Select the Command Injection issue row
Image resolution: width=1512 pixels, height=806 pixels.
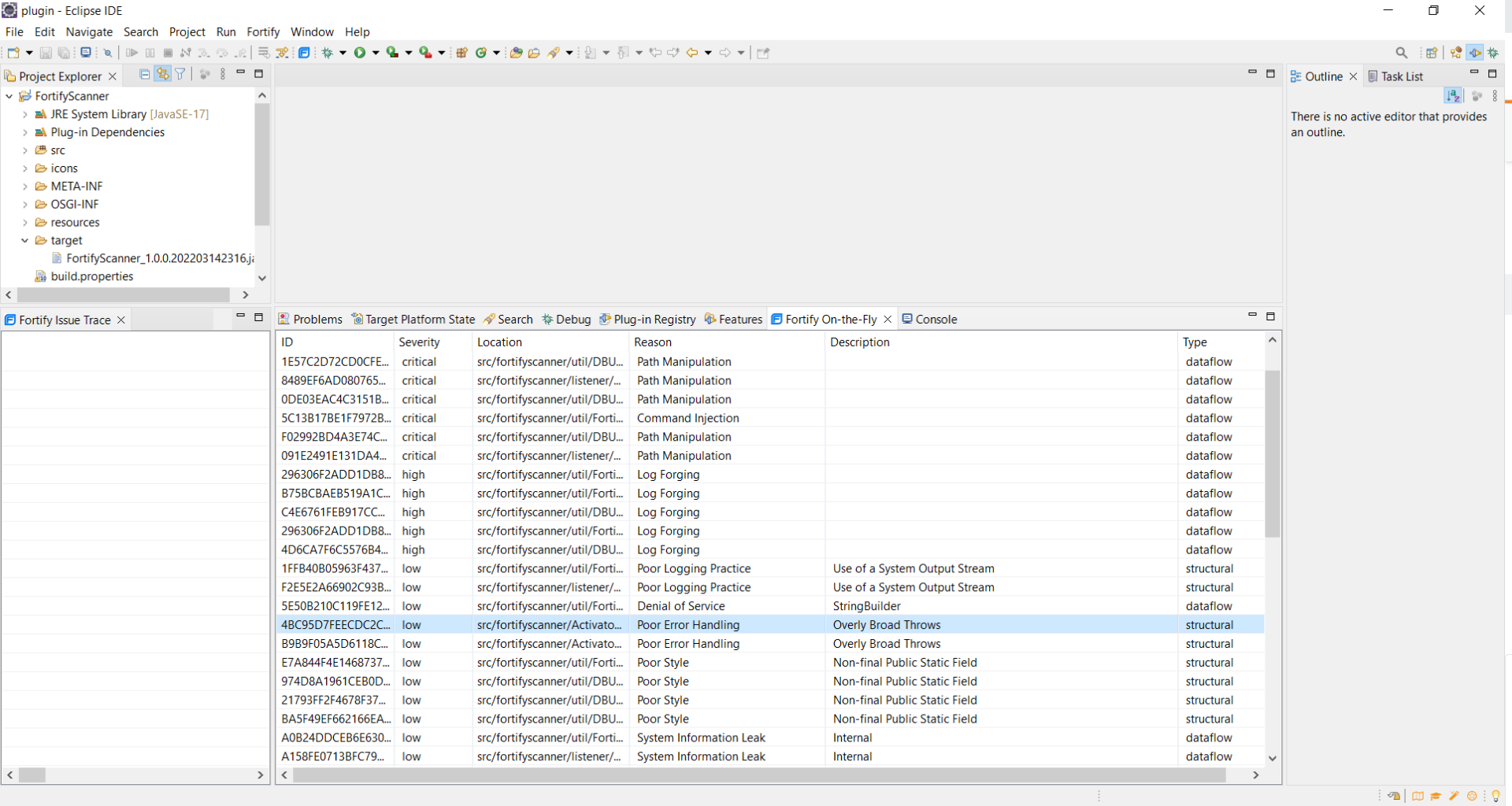click(770, 418)
